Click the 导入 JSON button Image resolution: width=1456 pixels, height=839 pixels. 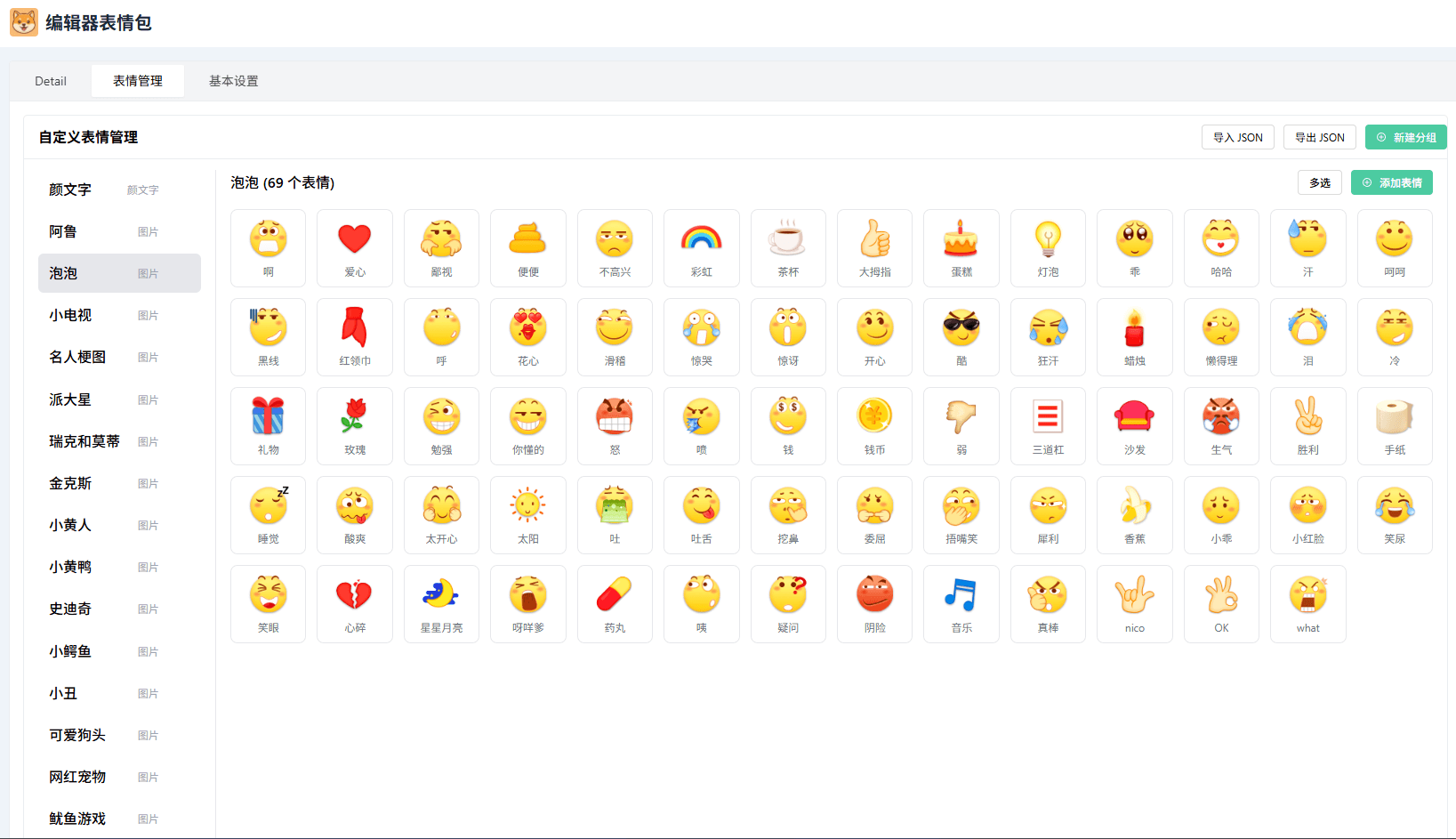pyautogui.click(x=1237, y=137)
